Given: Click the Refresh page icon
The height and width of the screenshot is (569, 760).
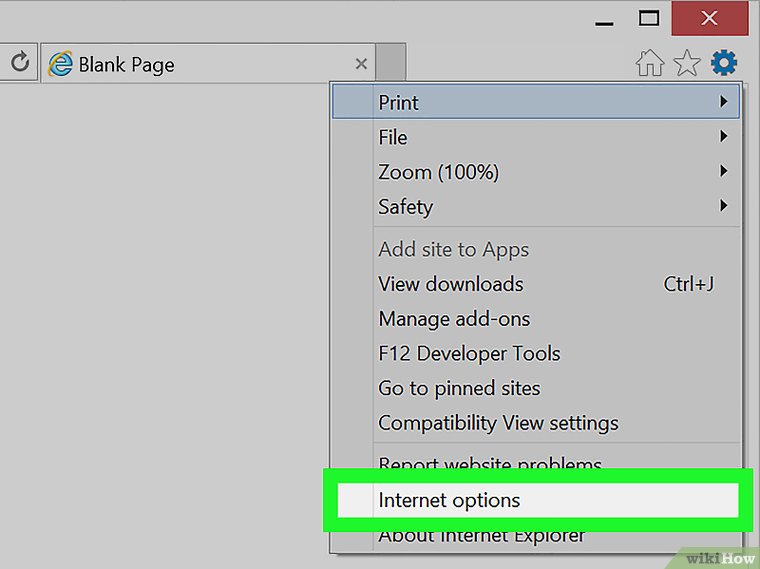Looking at the screenshot, I should click(x=19, y=64).
